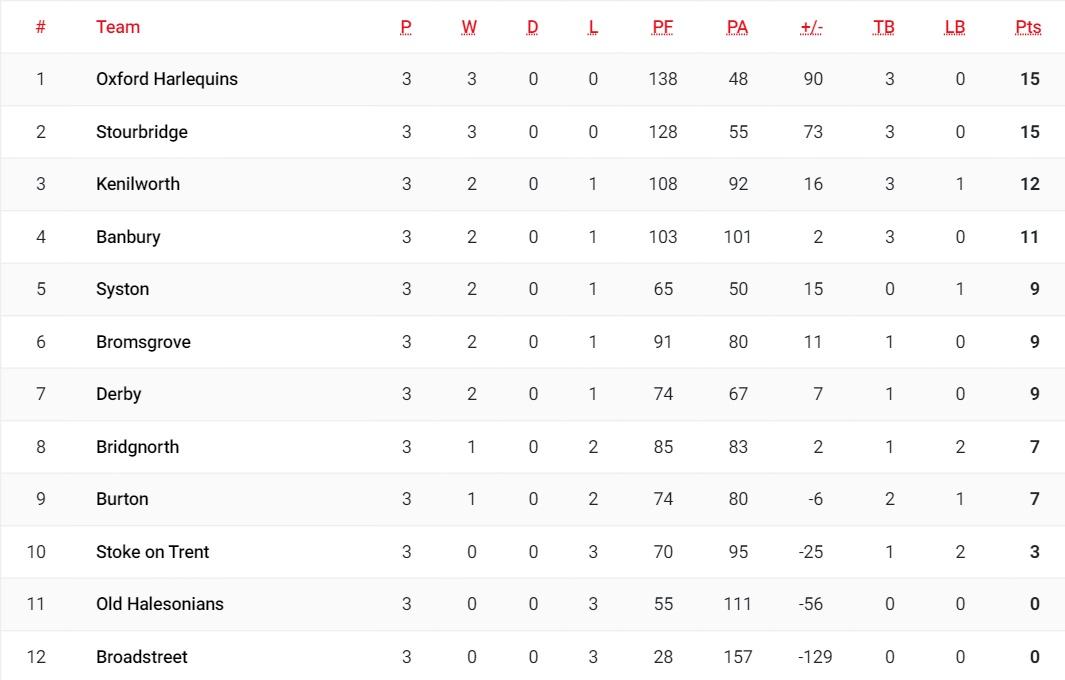Open the Stoke on Trent entry
Viewport: 1065px width, 680px height.
pyautogui.click(x=153, y=552)
